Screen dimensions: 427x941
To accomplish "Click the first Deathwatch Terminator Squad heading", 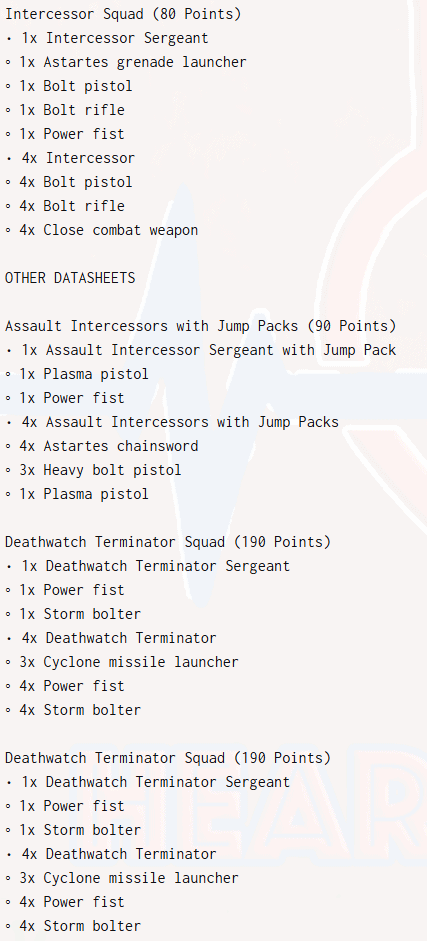I will point(168,542).
